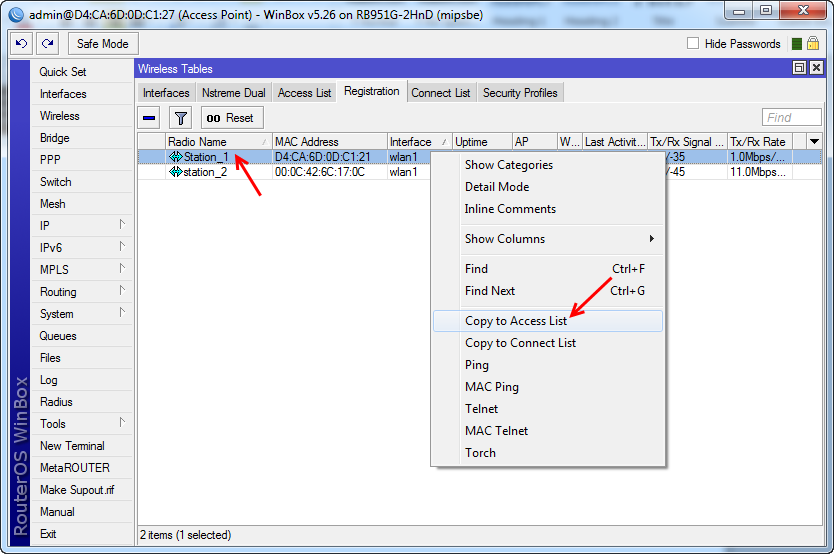Choose MAC Ping from the context menu

click(548, 387)
